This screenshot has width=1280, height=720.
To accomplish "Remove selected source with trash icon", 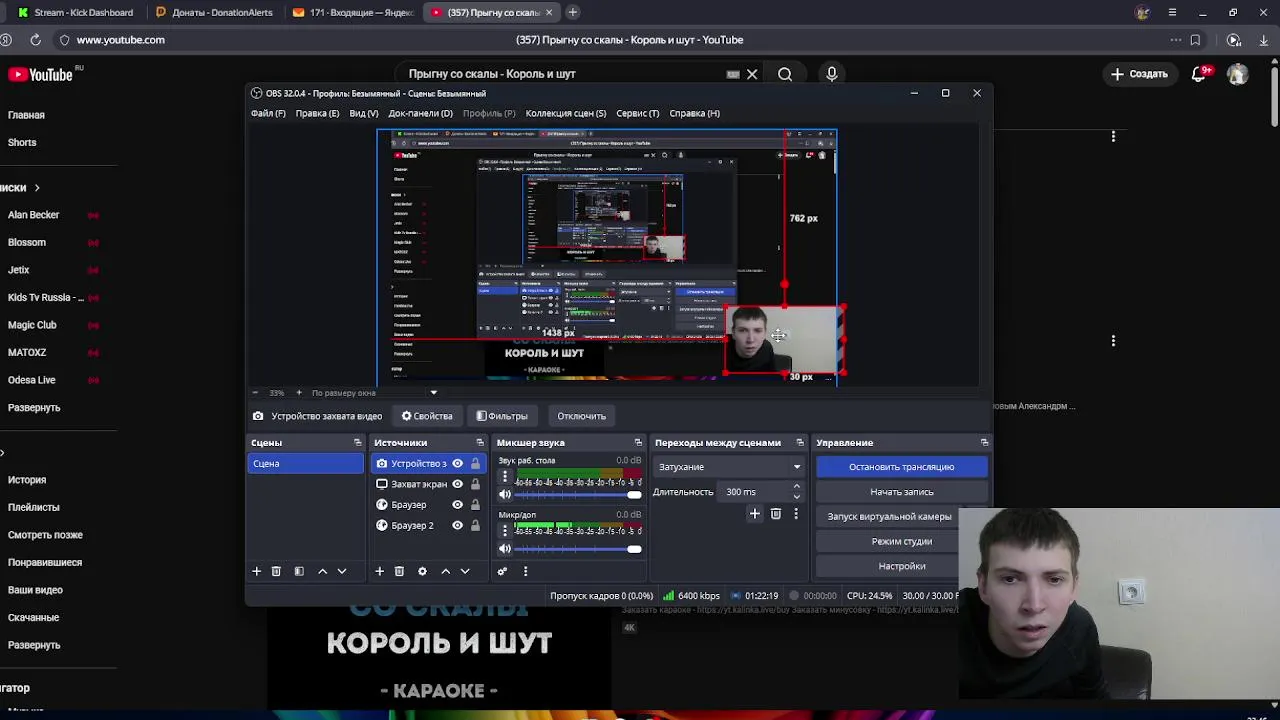I will click(x=399, y=571).
